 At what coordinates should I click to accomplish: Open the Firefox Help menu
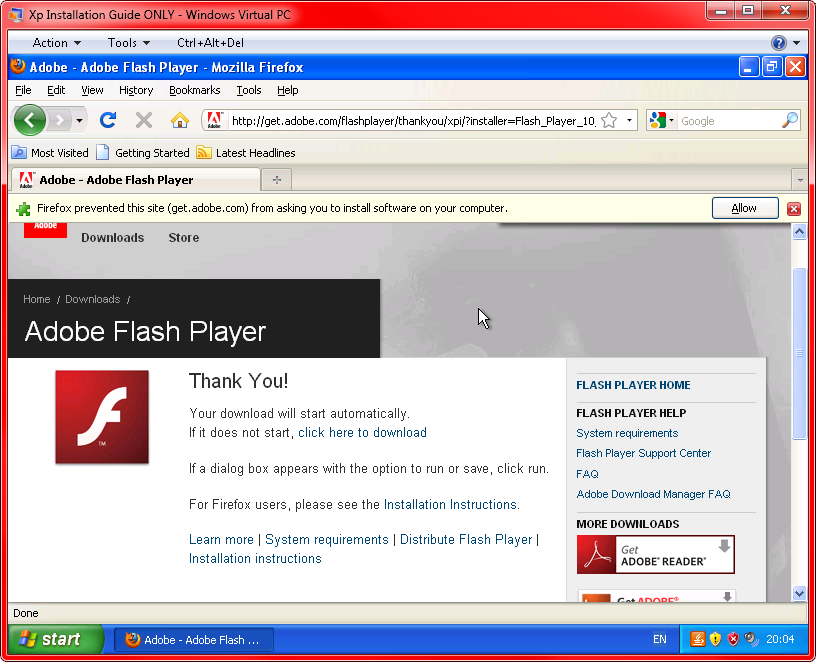point(287,90)
